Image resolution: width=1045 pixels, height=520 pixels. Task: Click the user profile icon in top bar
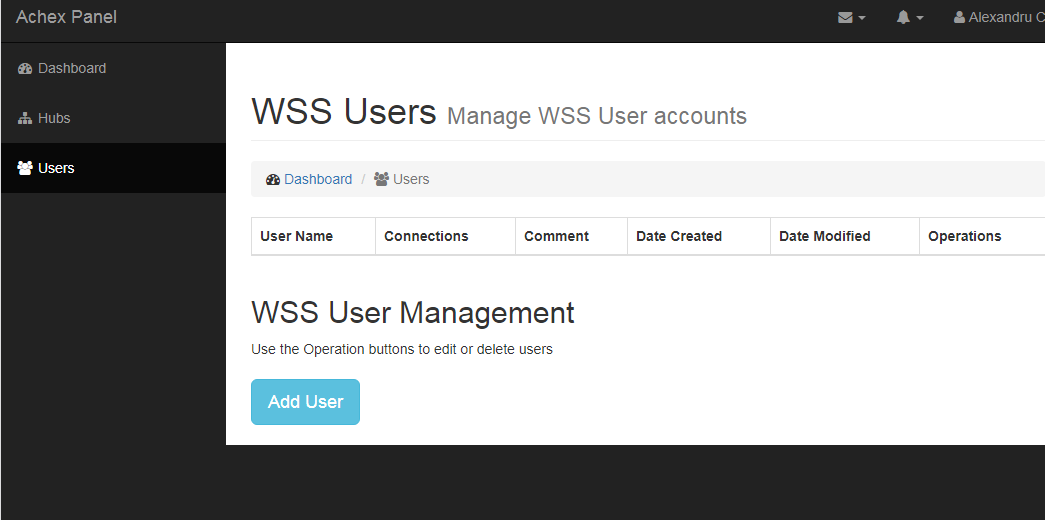coord(959,18)
